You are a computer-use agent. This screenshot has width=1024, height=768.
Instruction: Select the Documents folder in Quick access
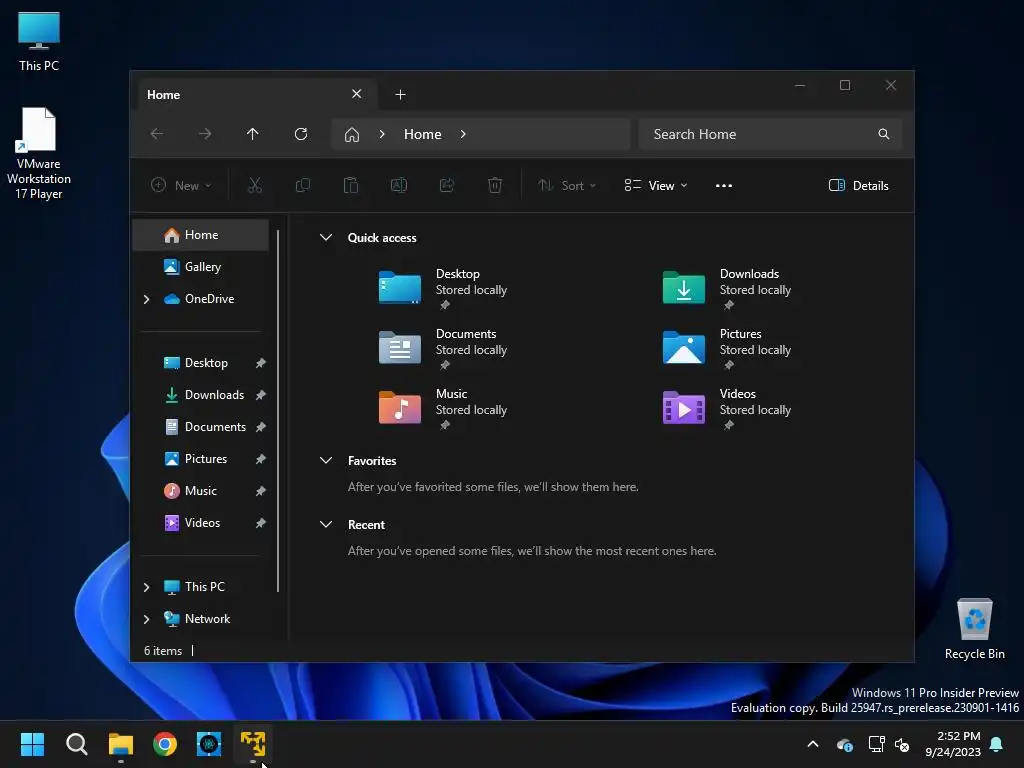click(444, 348)
